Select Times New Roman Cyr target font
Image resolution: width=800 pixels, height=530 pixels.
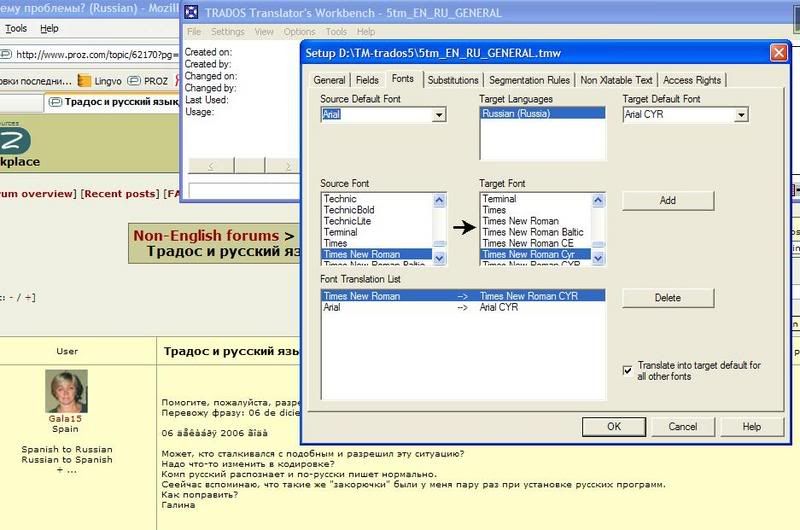(536, 254)
